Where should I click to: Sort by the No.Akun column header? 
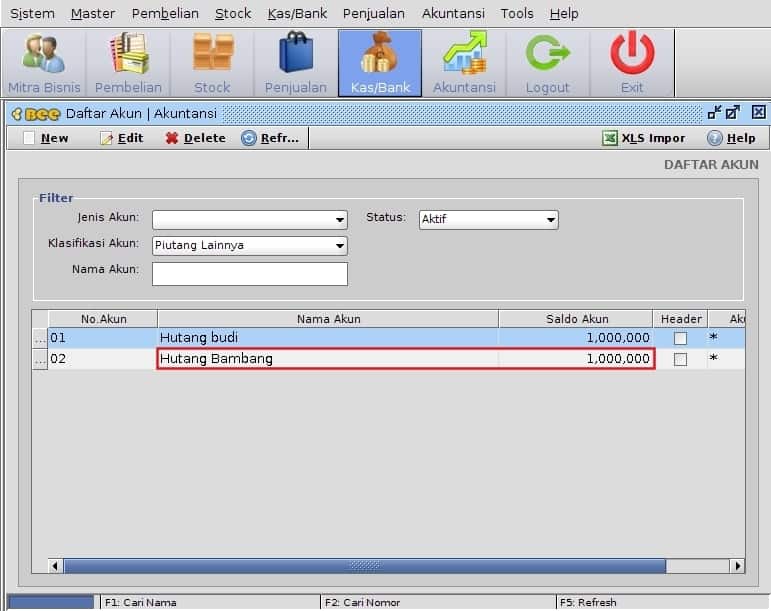click(103, 319)
